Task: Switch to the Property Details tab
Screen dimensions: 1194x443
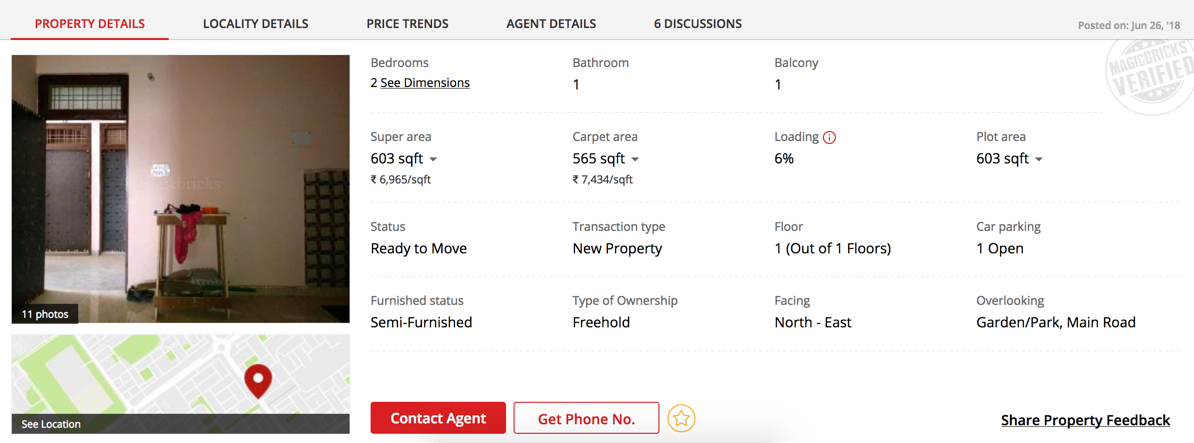Action: (x=90, y=23)
